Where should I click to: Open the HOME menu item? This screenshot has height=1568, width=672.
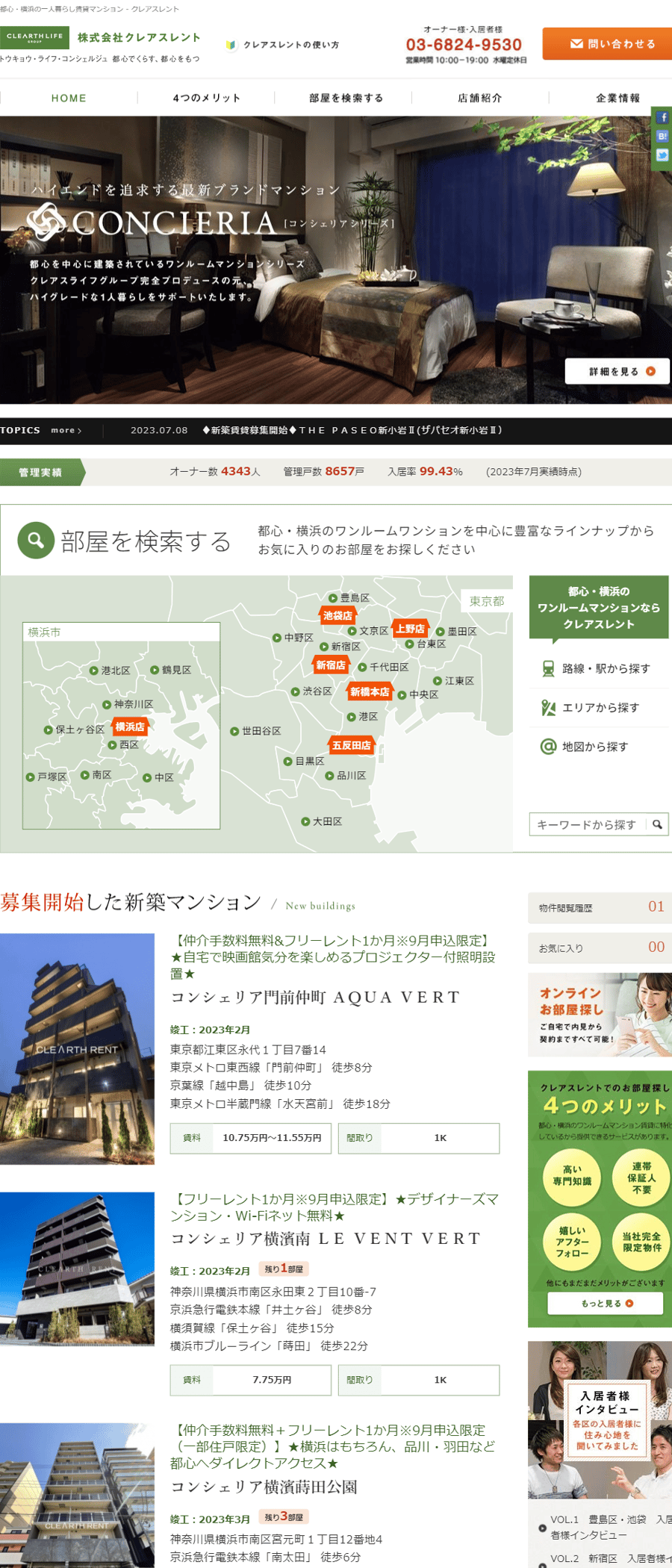click(69, 98)
